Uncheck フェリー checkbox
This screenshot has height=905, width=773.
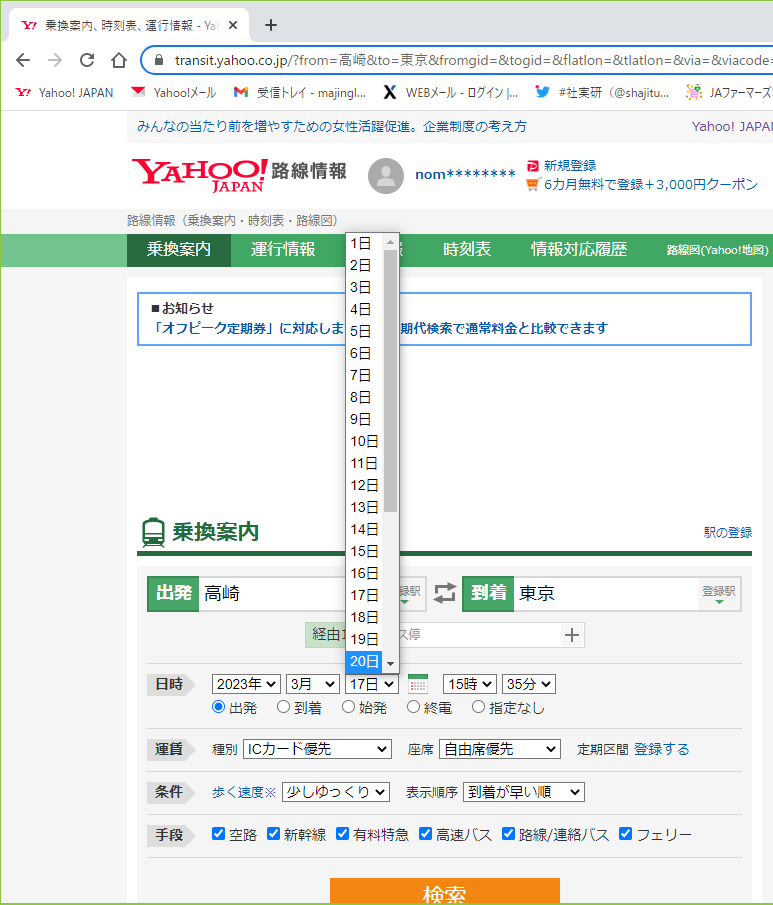625,833
